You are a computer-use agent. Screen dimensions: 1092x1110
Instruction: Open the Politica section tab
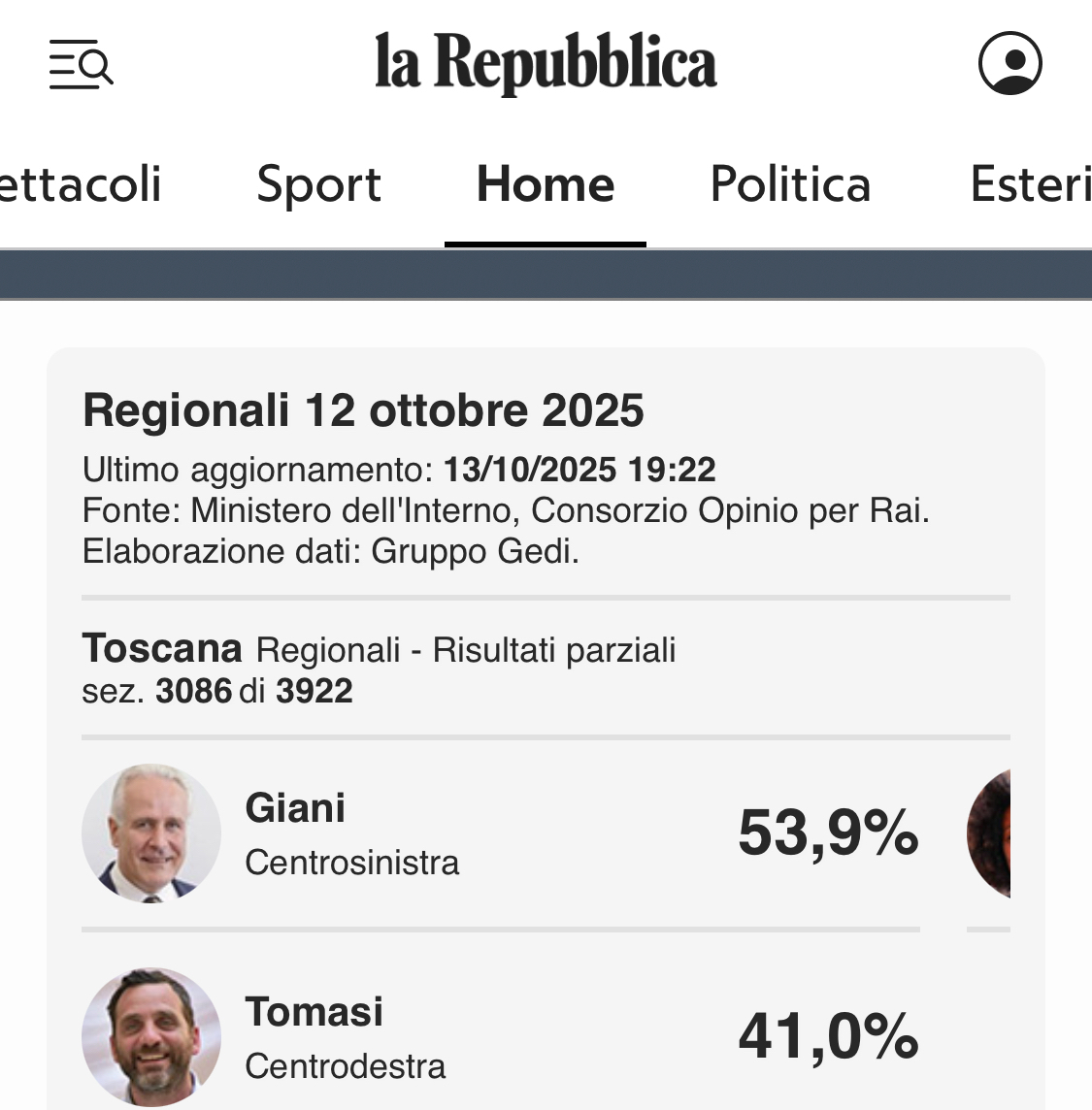(790, 184)
